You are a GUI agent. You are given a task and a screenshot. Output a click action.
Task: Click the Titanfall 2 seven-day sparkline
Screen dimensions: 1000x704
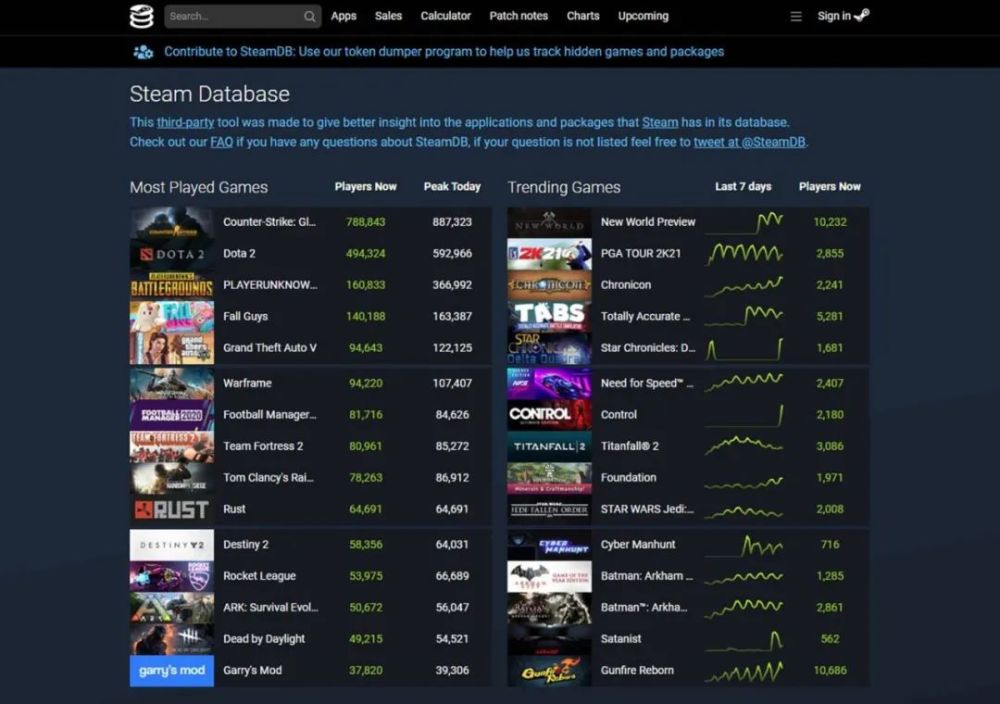[744, 445]
